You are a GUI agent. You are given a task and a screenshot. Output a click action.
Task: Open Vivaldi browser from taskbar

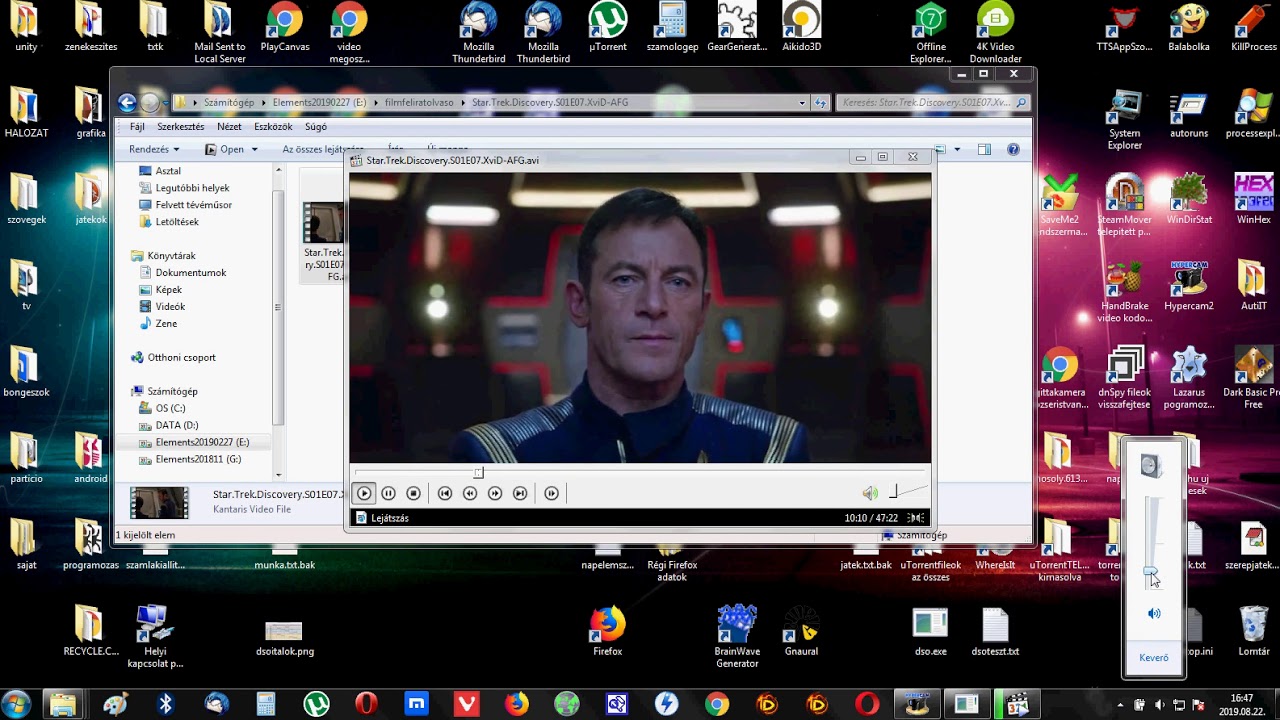pyautogui.click(x=466, y=704)
